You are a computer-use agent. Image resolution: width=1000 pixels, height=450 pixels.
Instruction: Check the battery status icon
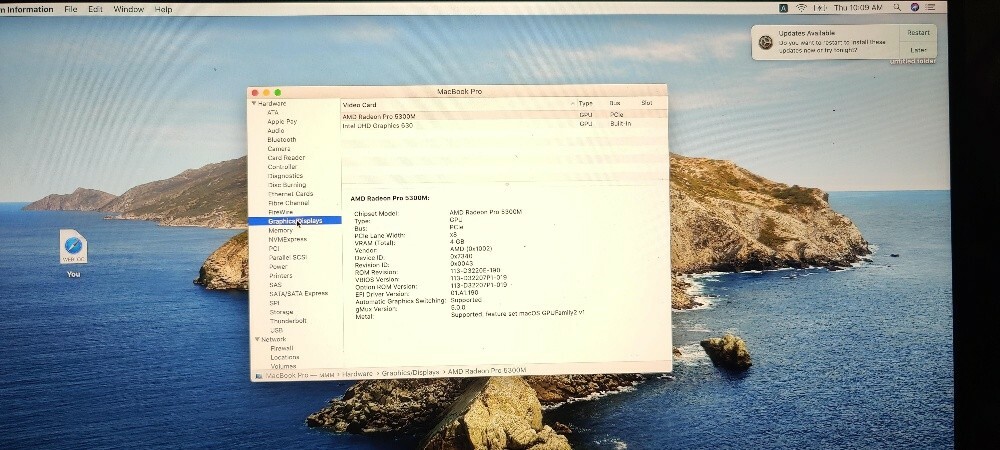pyautogui.click(x=821, y=8)
